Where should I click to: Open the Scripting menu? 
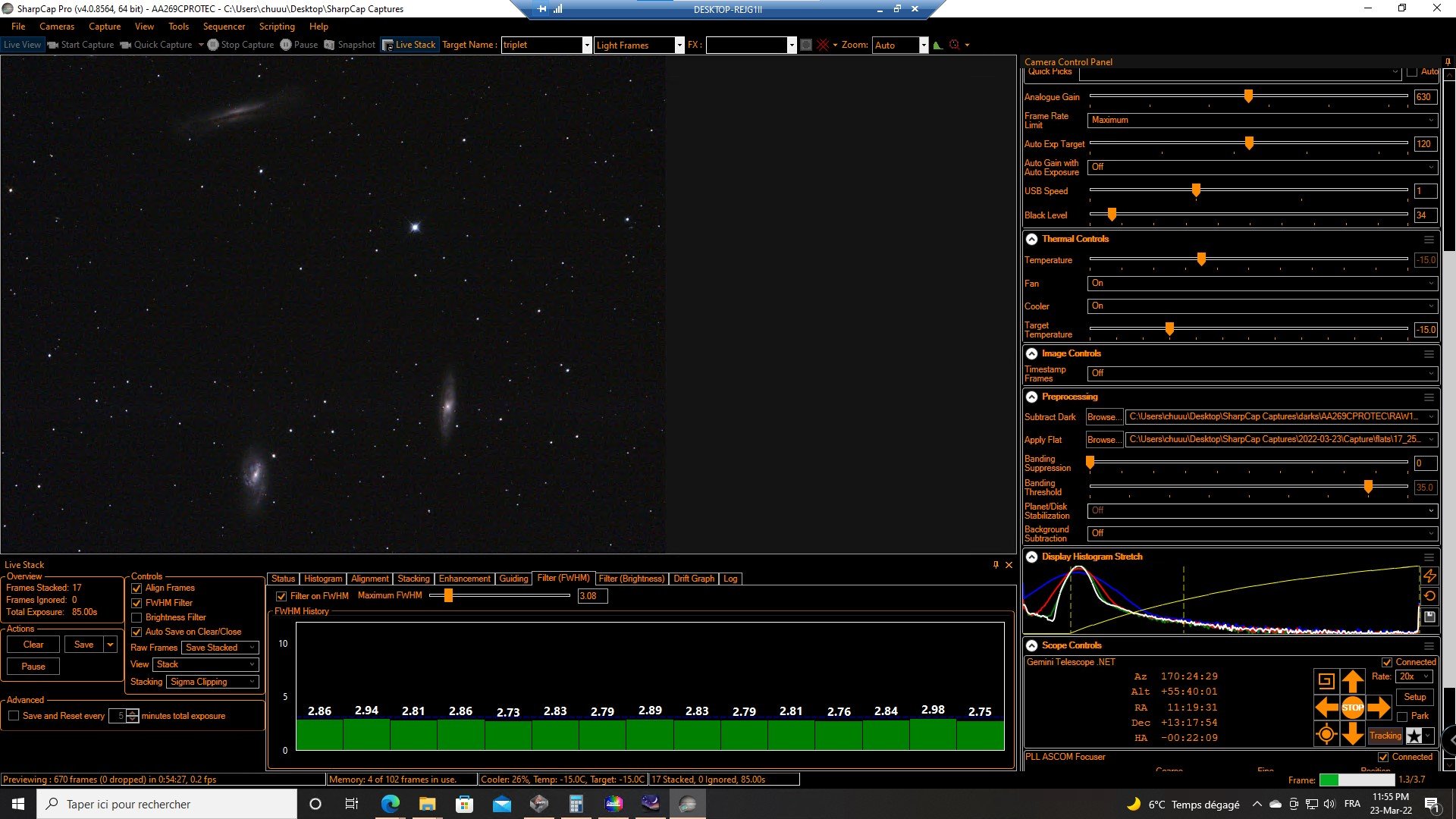click(x=277, y=27)
